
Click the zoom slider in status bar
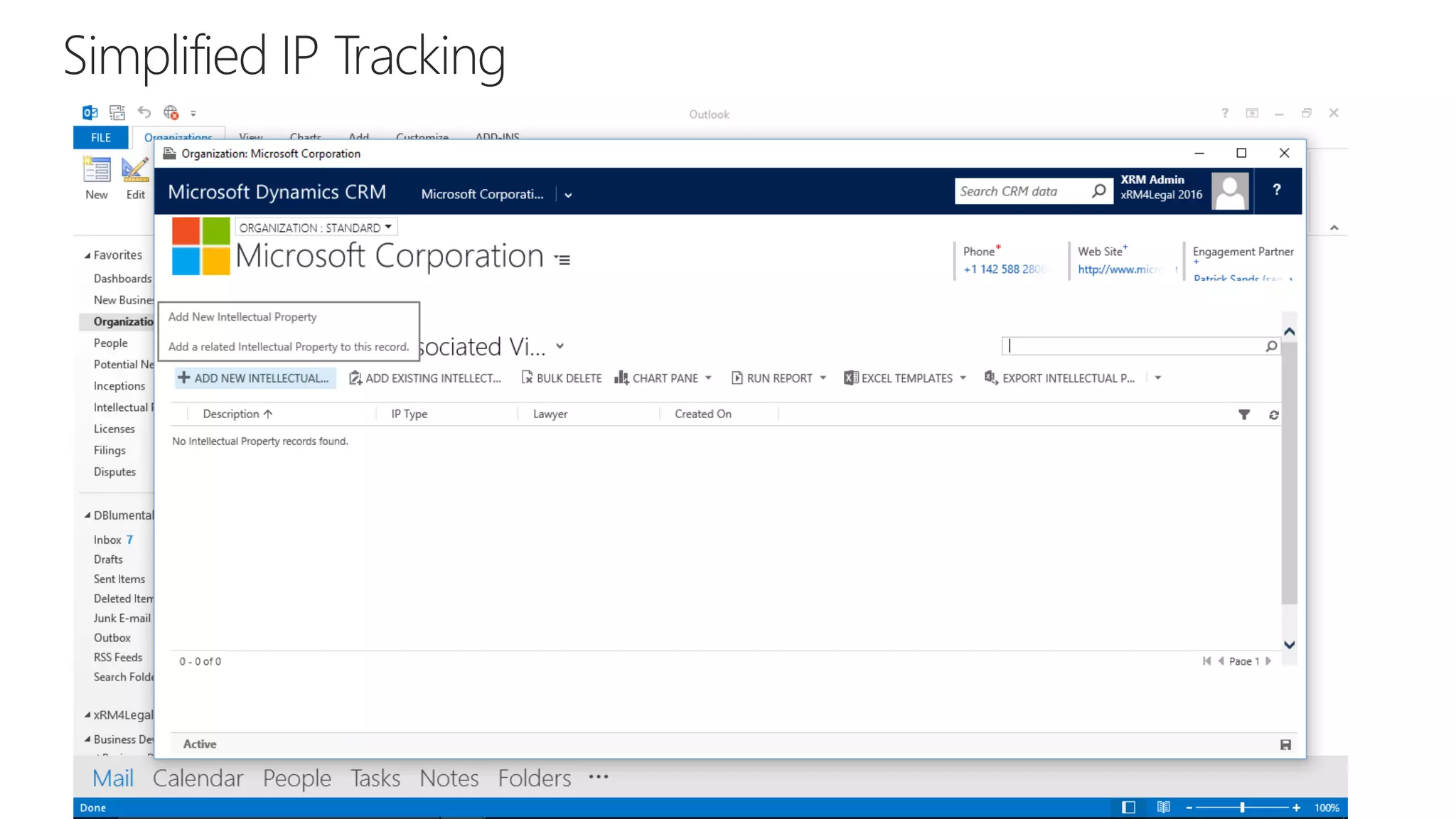(1242, 808)
